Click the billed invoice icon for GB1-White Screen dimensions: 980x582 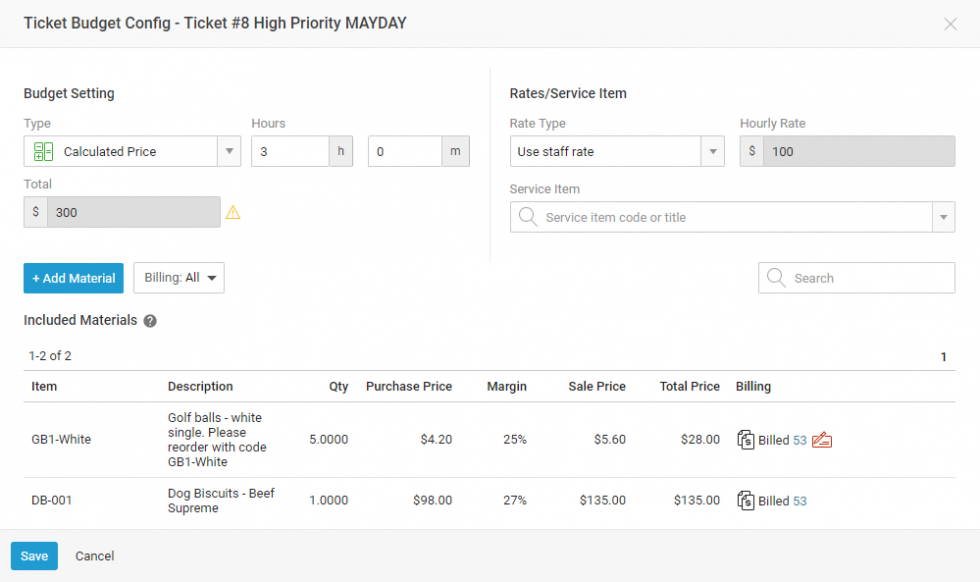click(745, 440)
